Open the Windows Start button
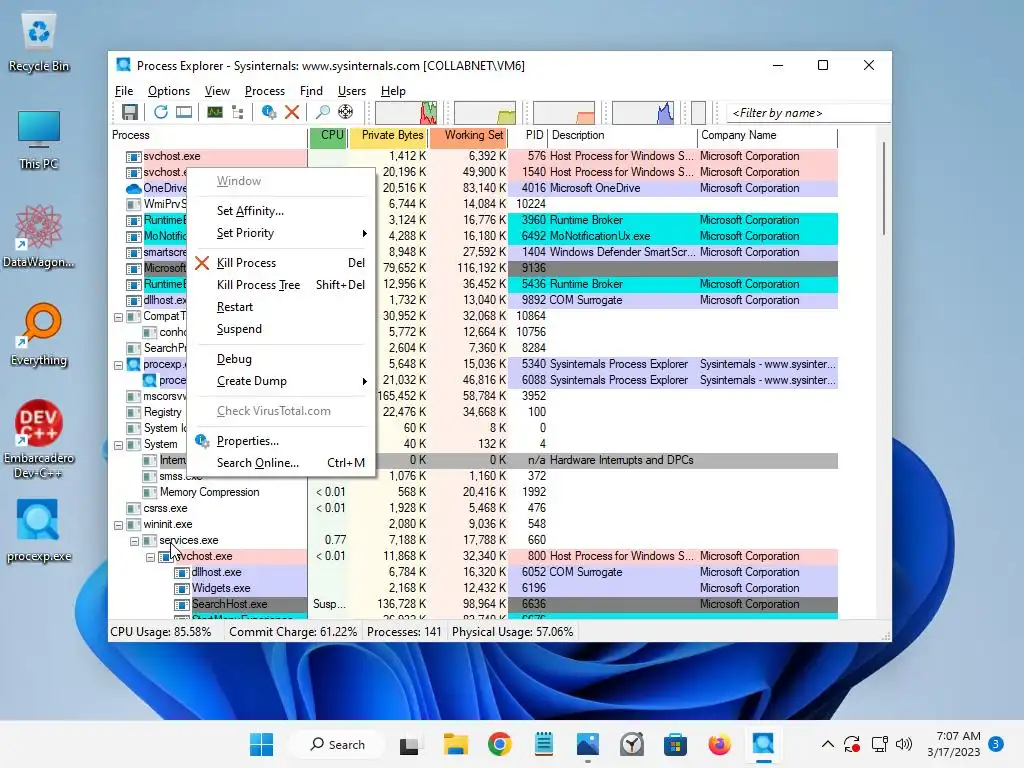The width and height of the screenshot is (1024, 768). [262, 744]
